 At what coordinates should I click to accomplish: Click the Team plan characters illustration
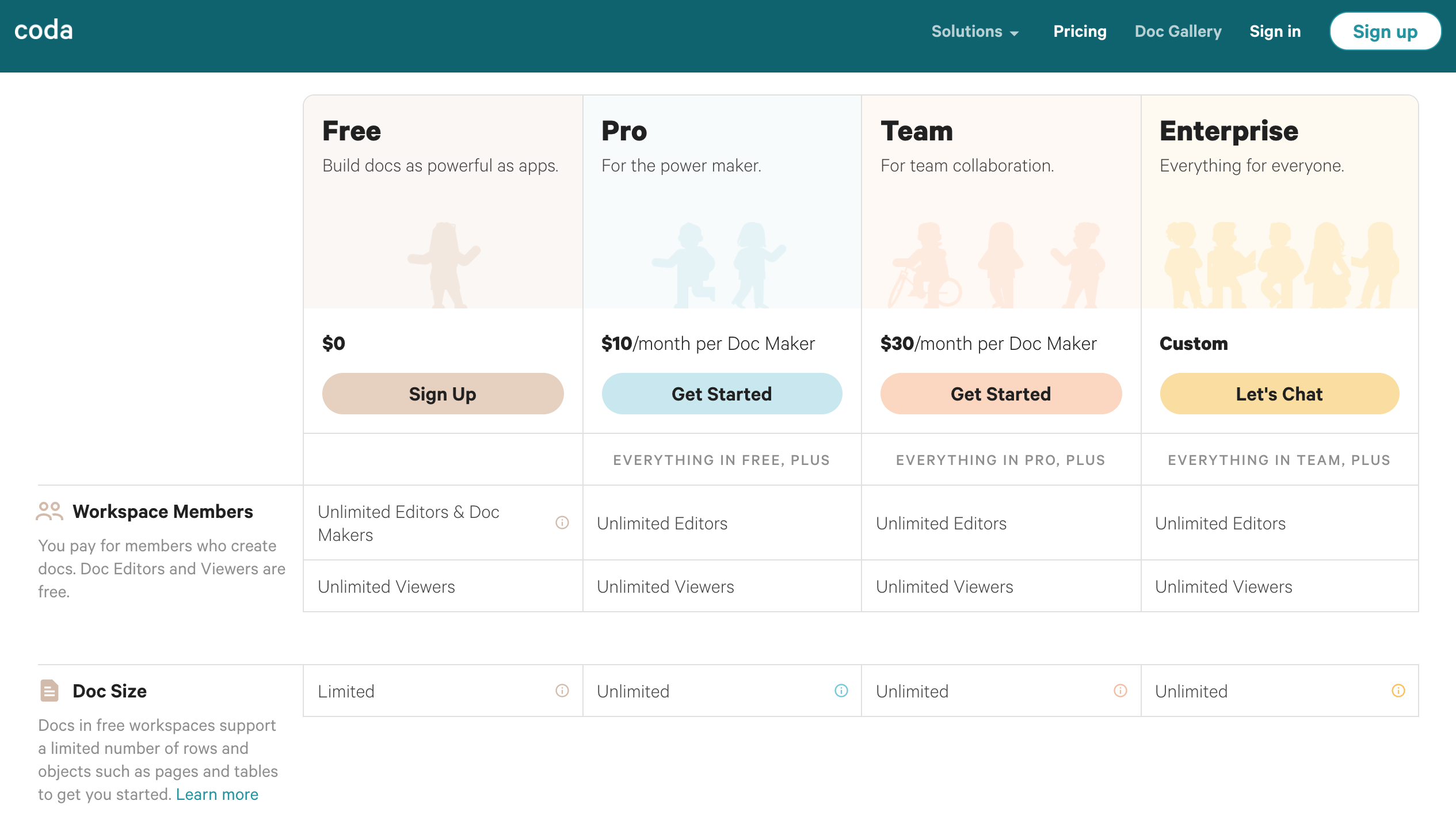tap(996, 265)
